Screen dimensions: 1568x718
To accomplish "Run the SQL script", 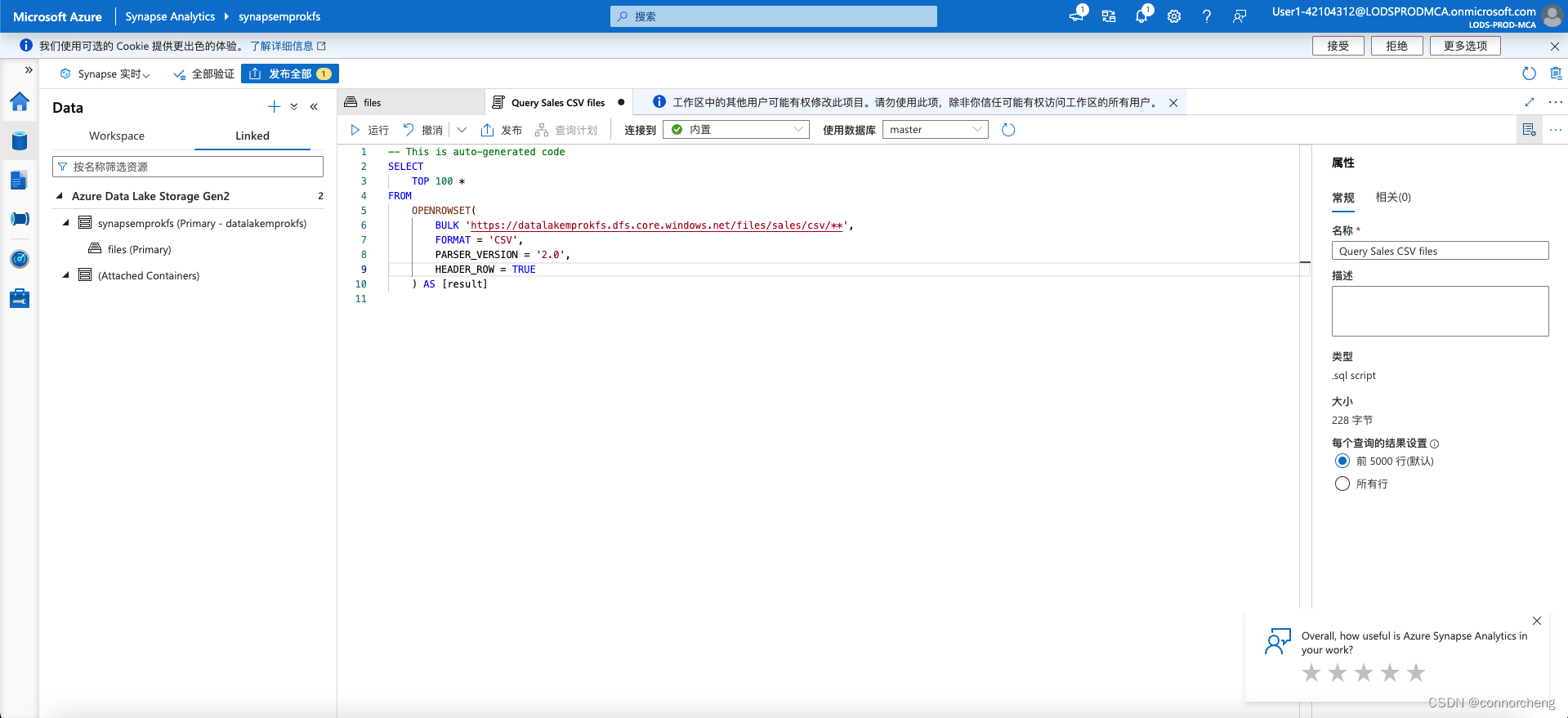I will pyautogui.click(x=369, y=130).
